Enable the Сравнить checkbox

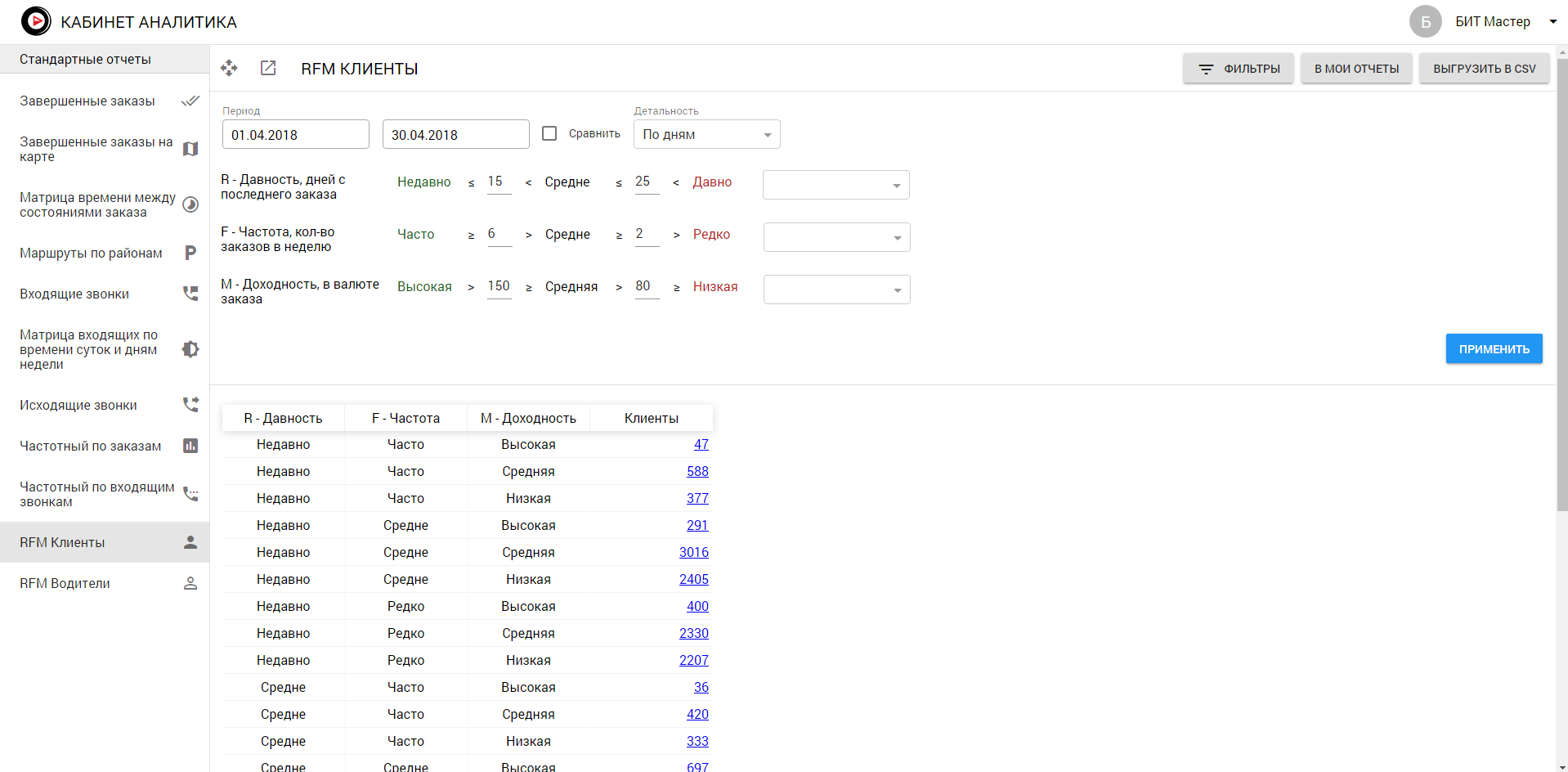click(549, 133)
